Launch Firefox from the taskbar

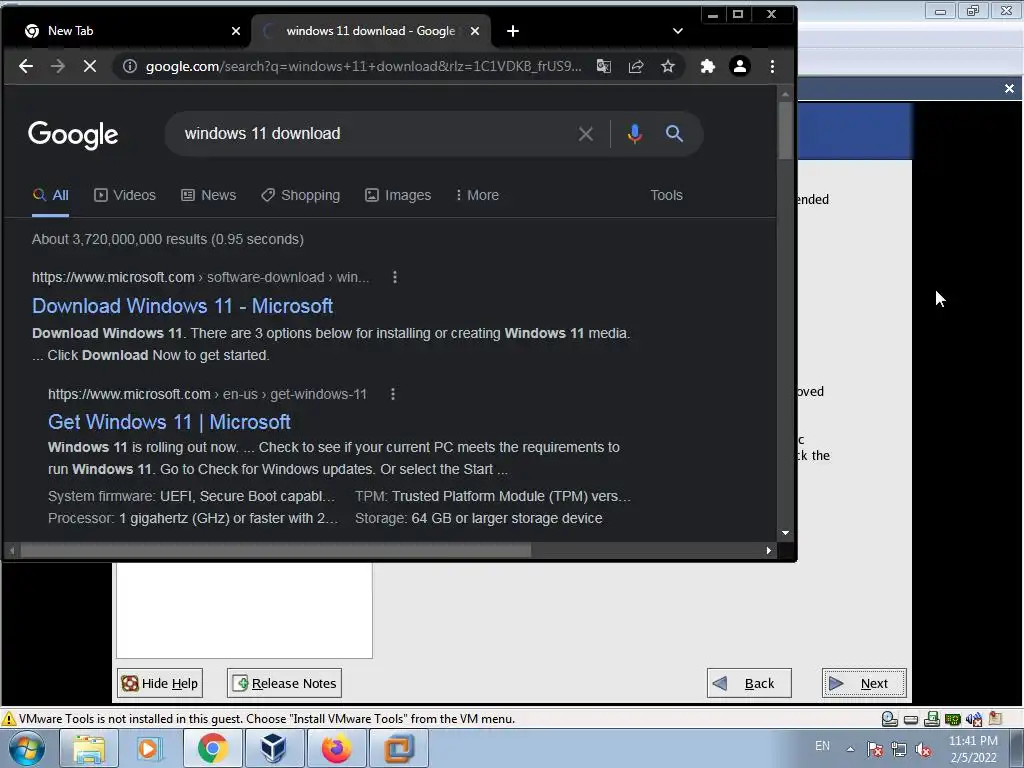point(336,748)
